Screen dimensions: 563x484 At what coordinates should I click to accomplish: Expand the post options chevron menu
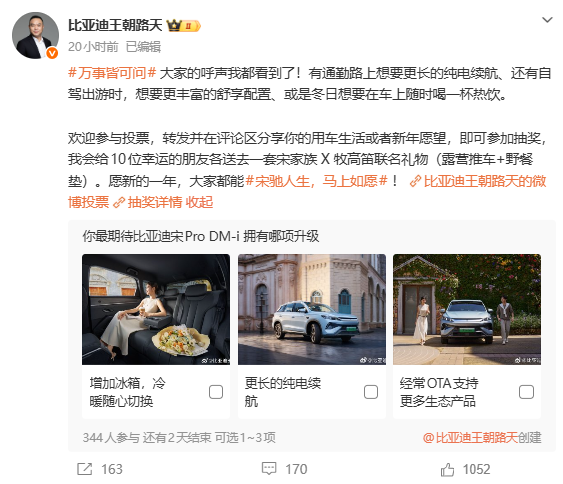pyautogui.click(x=547, y=20)
